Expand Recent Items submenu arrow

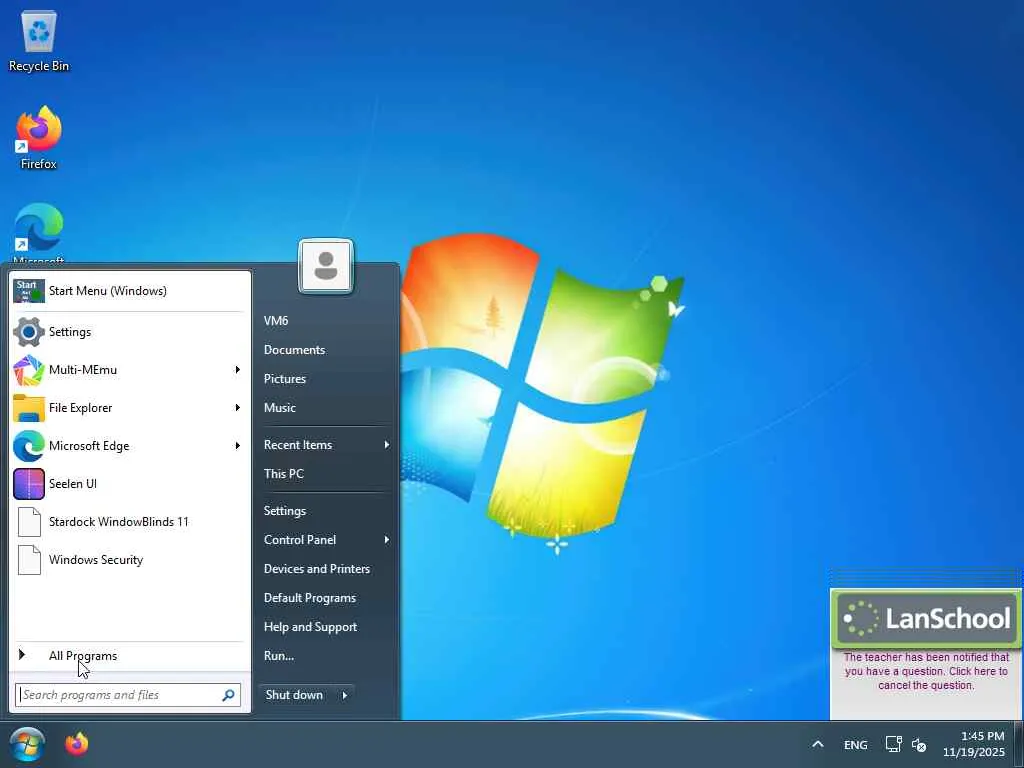387,445
